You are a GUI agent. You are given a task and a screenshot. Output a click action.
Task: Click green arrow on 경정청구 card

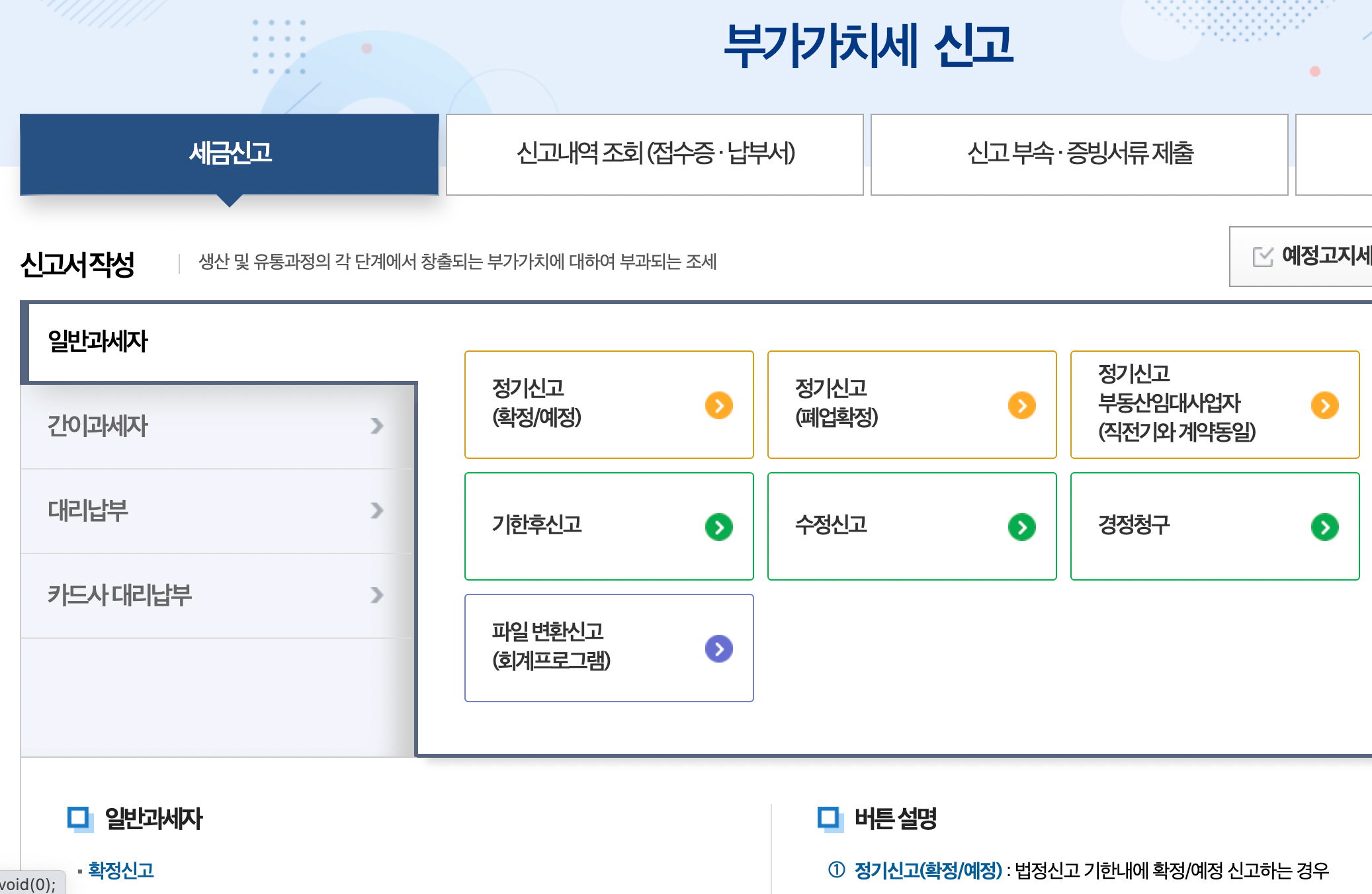coord(1324,527)
